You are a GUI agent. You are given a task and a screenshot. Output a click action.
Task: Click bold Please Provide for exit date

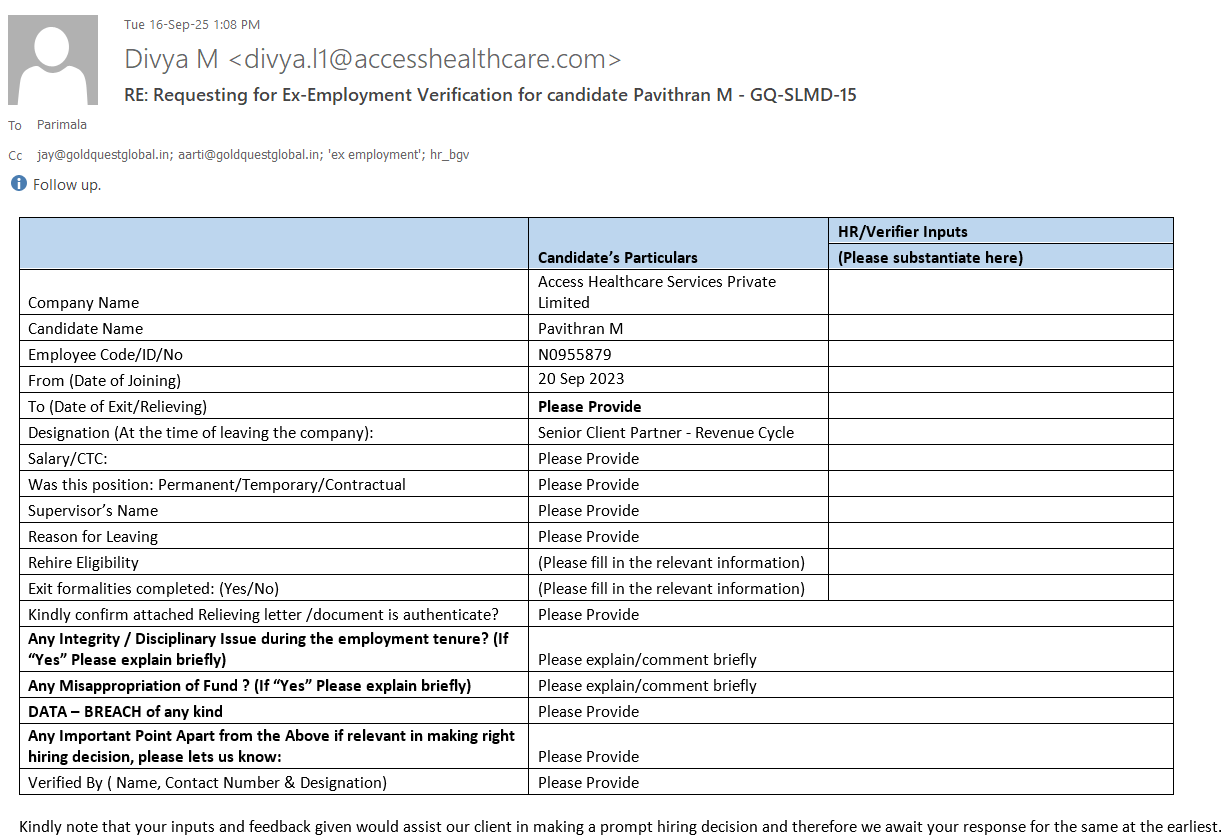[x=590, y=406]
